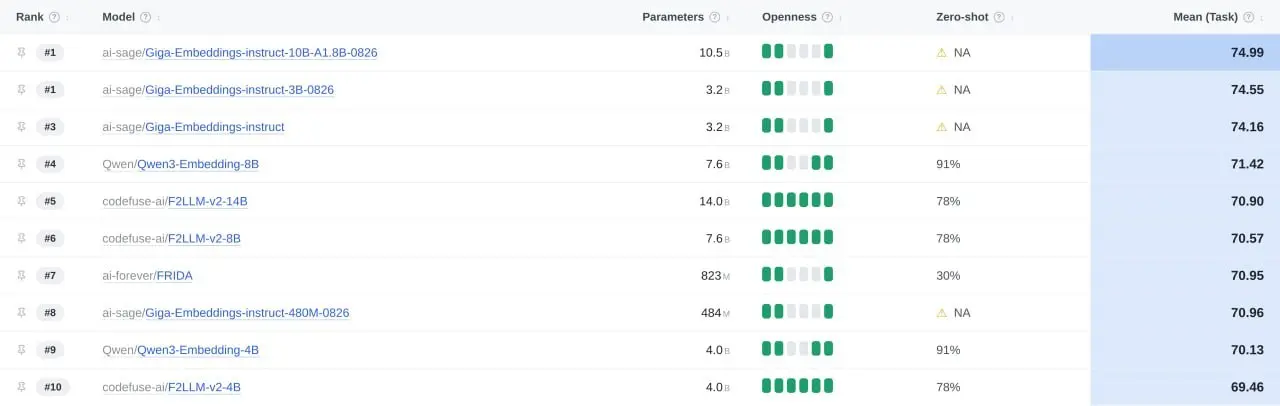The image size is (1280, 406).
Task: Click zero-shot warning icon for Giga-Embeddings-instruct-3B-0826
Action: tap(941, 89)
